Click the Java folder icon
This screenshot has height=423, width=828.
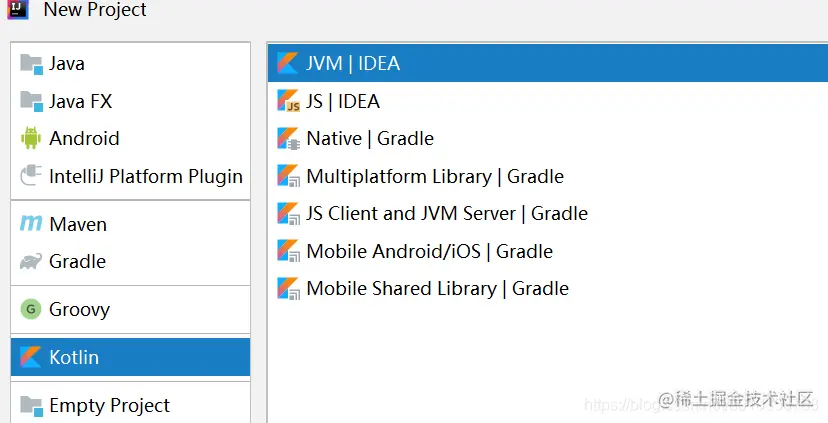31,64
